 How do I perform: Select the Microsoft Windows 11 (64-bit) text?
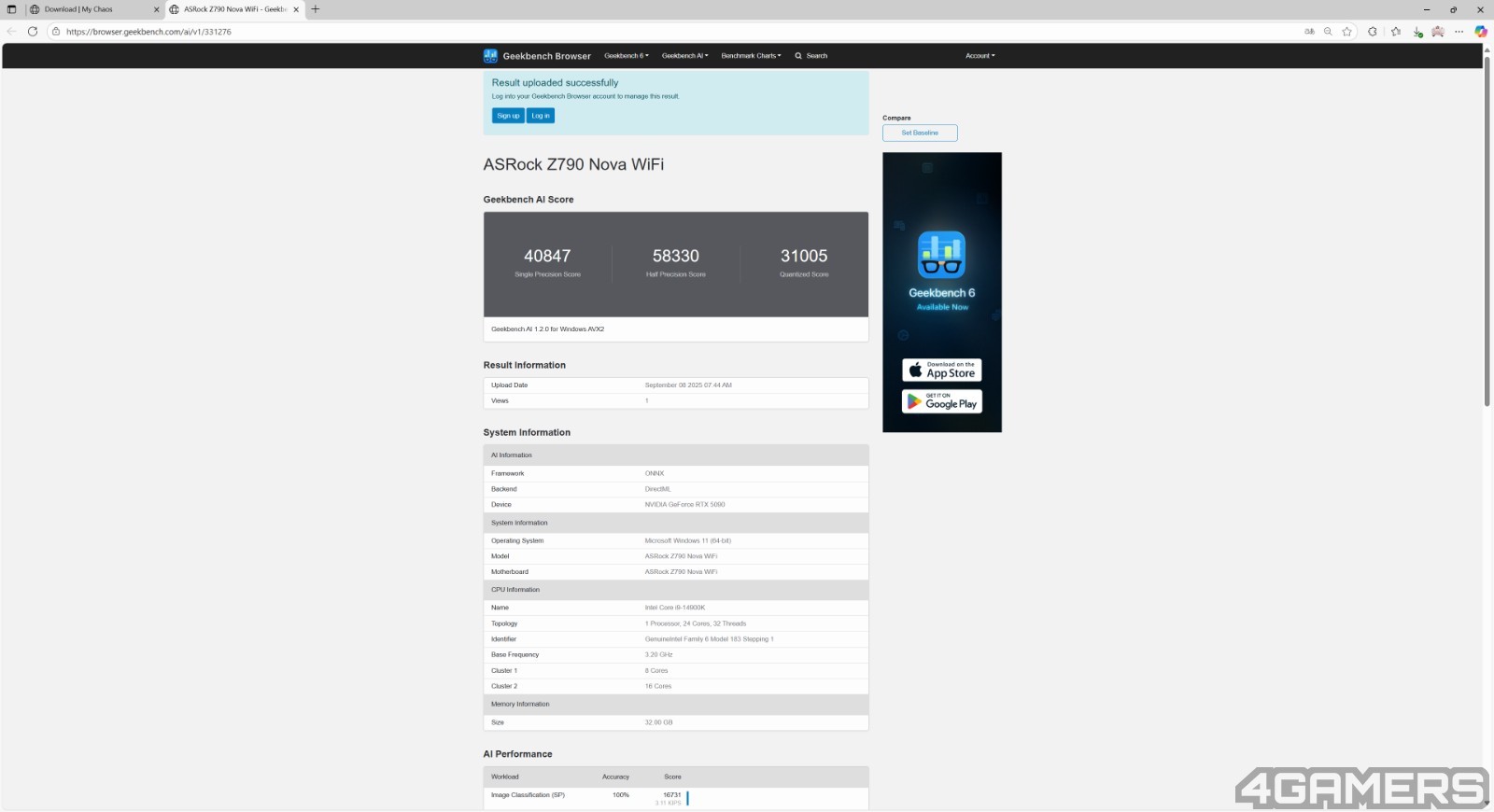point(687,541)
